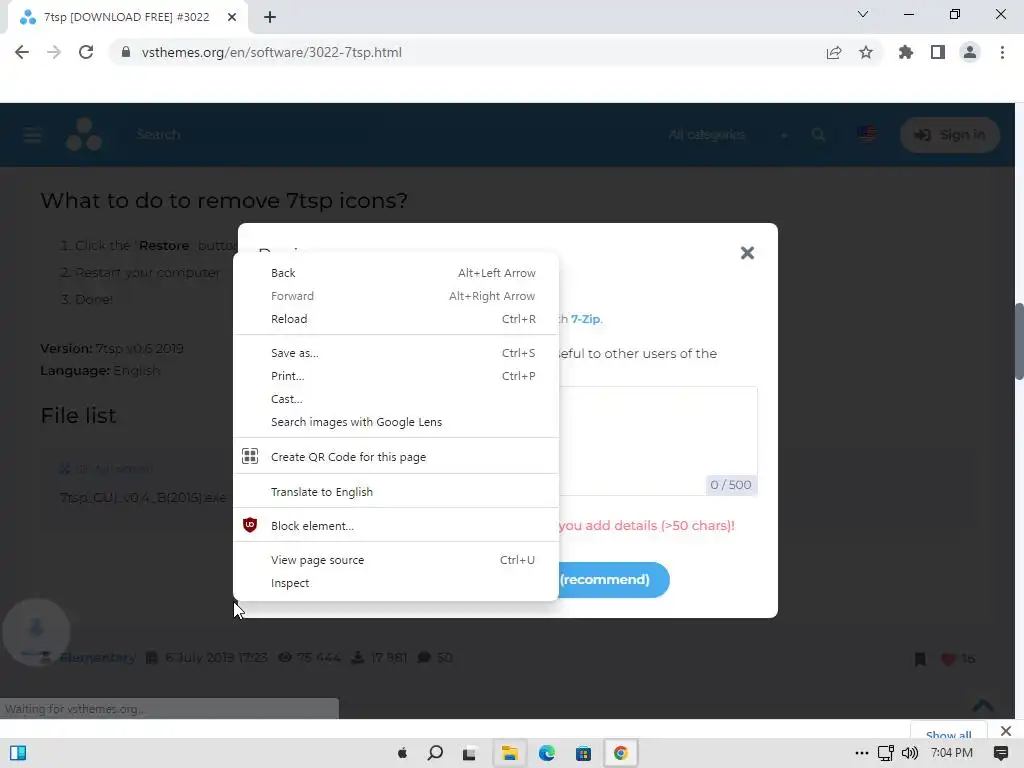The height and width of the screenshot is (768, 1024).
Task: Close the download dialog with X
Action: [747, 253]
